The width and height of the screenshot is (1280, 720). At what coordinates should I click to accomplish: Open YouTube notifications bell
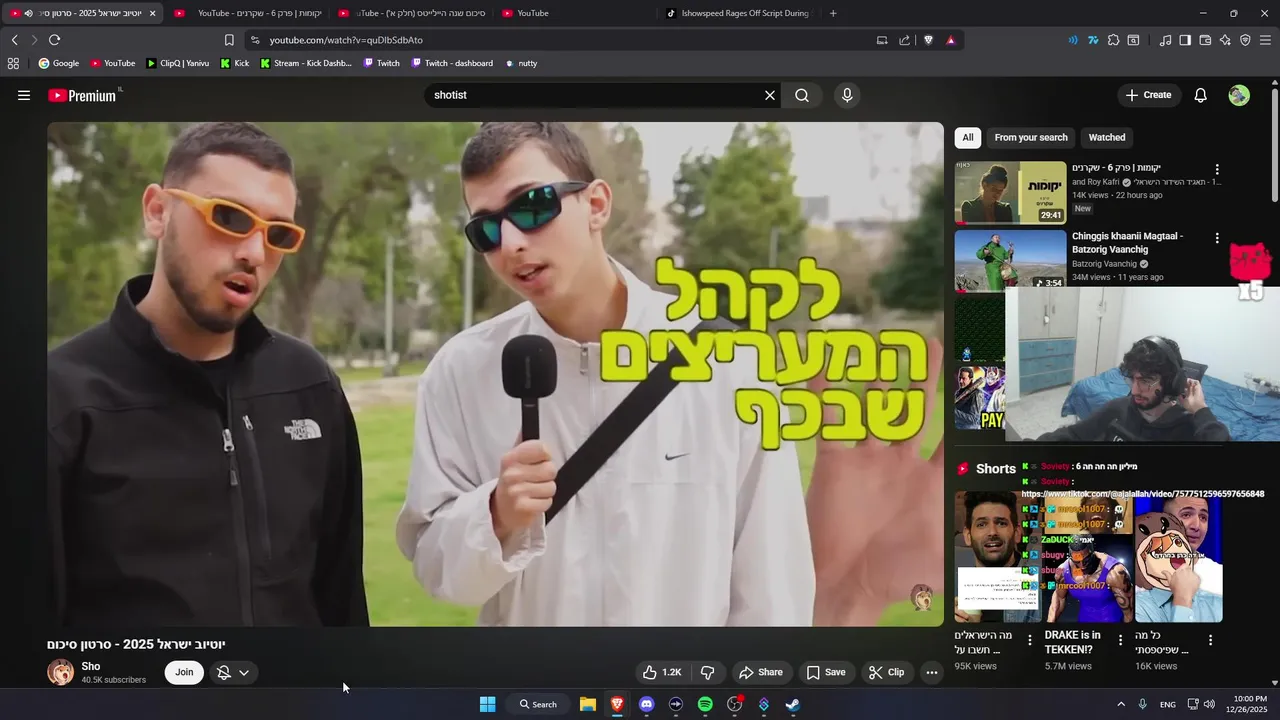1201,95
